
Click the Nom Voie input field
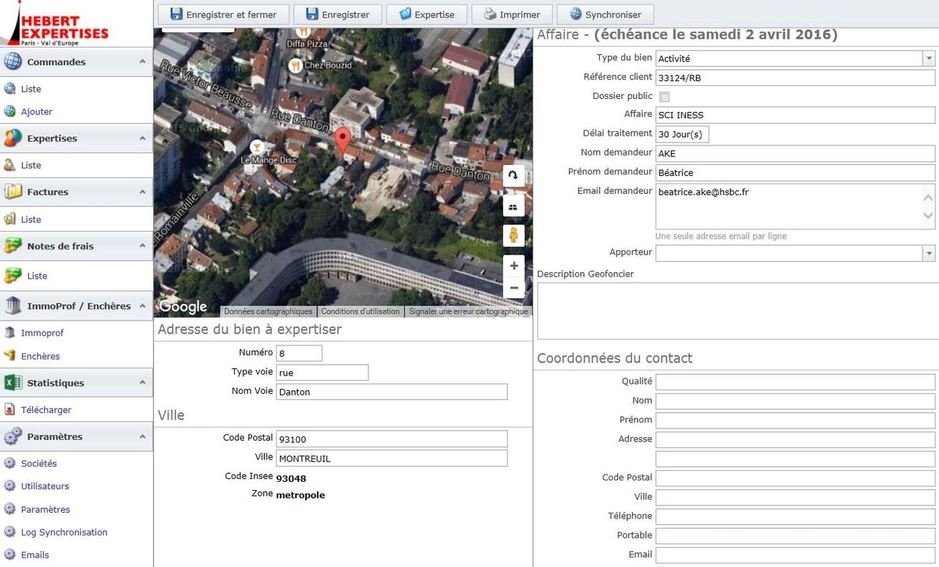click(392, 392)
